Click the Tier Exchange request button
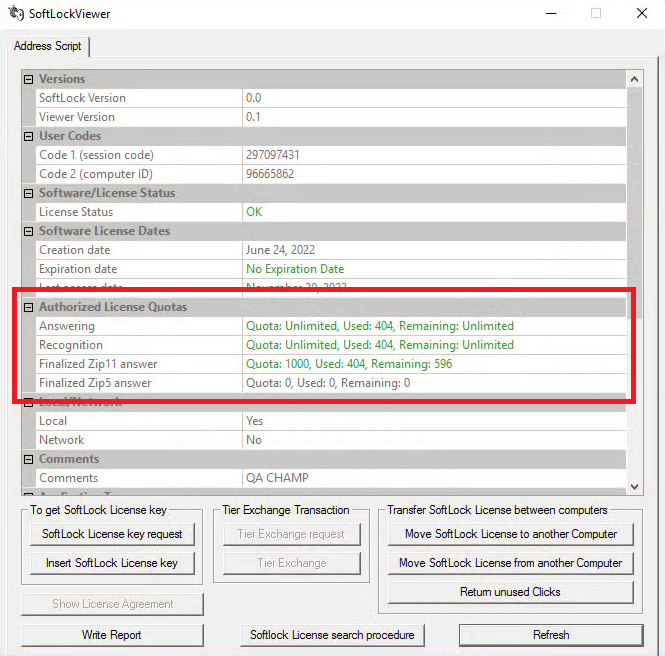The image size is (665, 656). click(291, 534)
